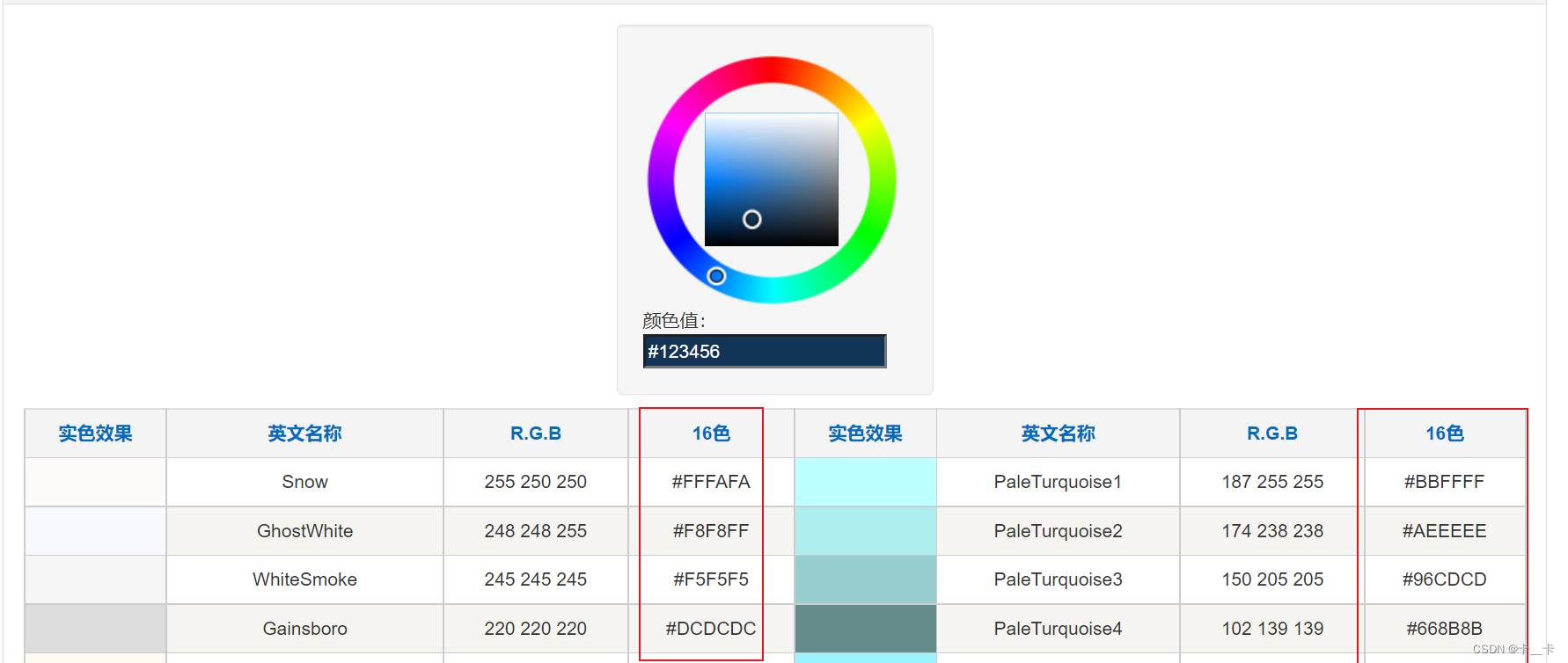Click the right table '英文名称' header
Image resolution: width=1568 pixels, height=663 pixels.
click(1058, 433)
